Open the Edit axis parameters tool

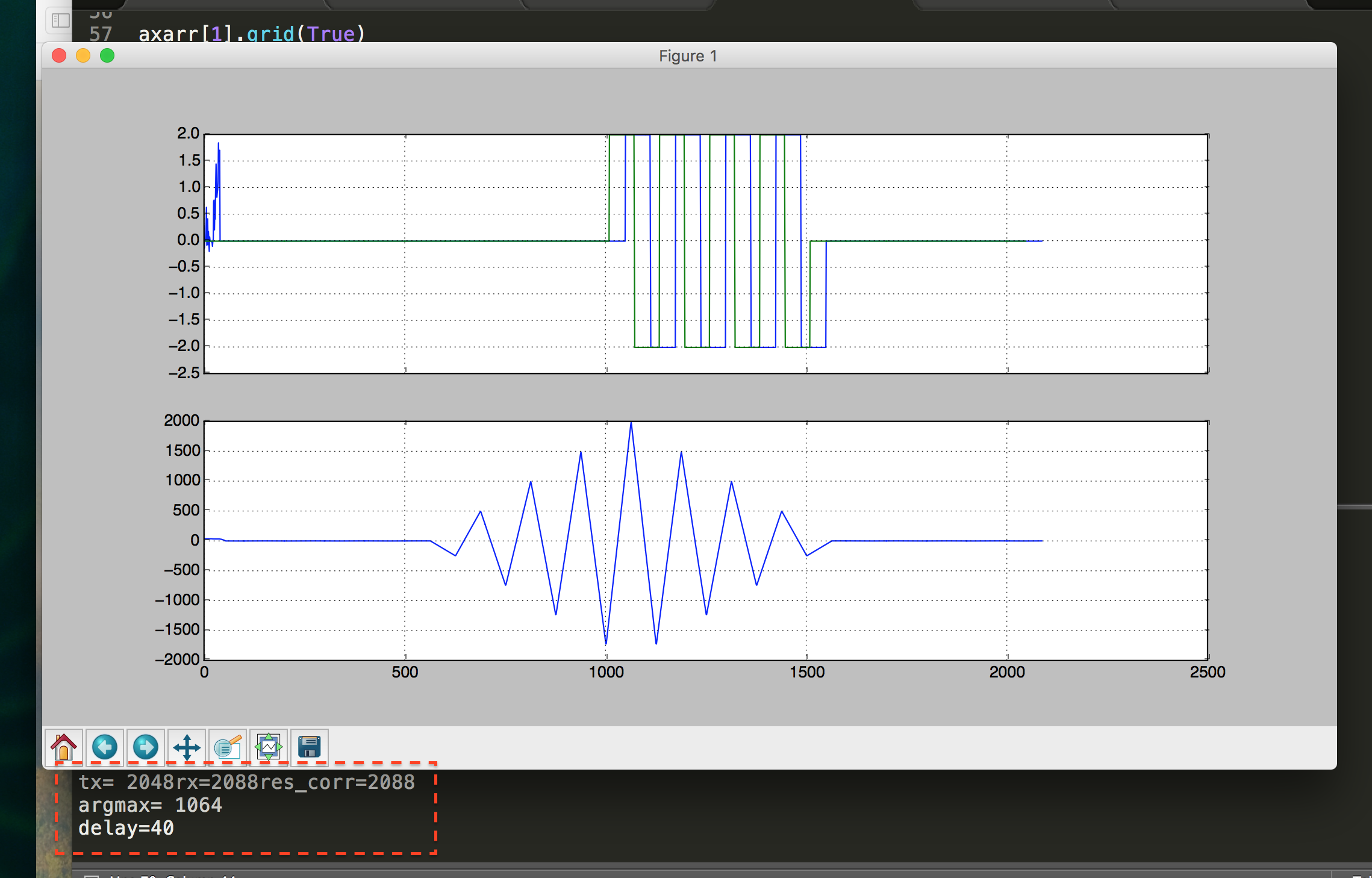pos(228,747)
